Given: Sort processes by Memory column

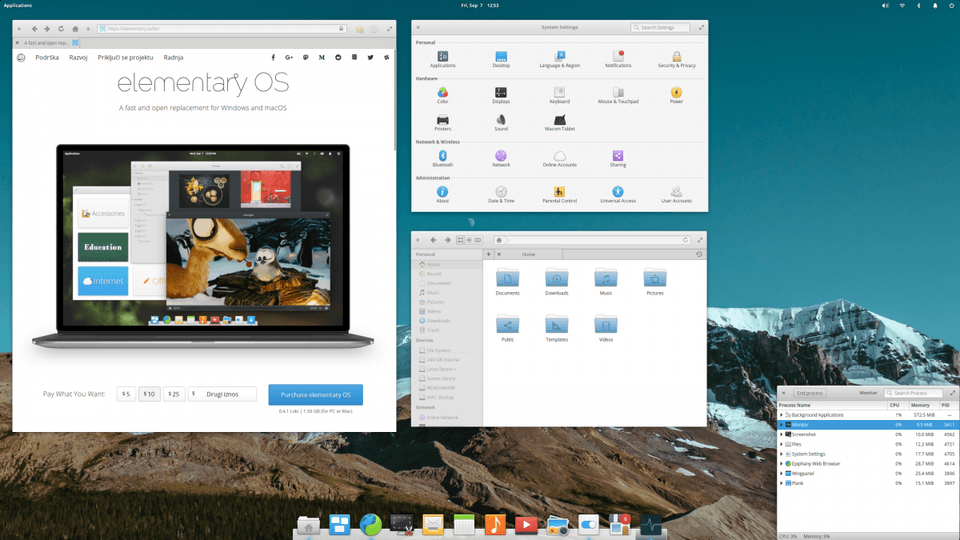Looking at the screenshot, I should [920, 405].
